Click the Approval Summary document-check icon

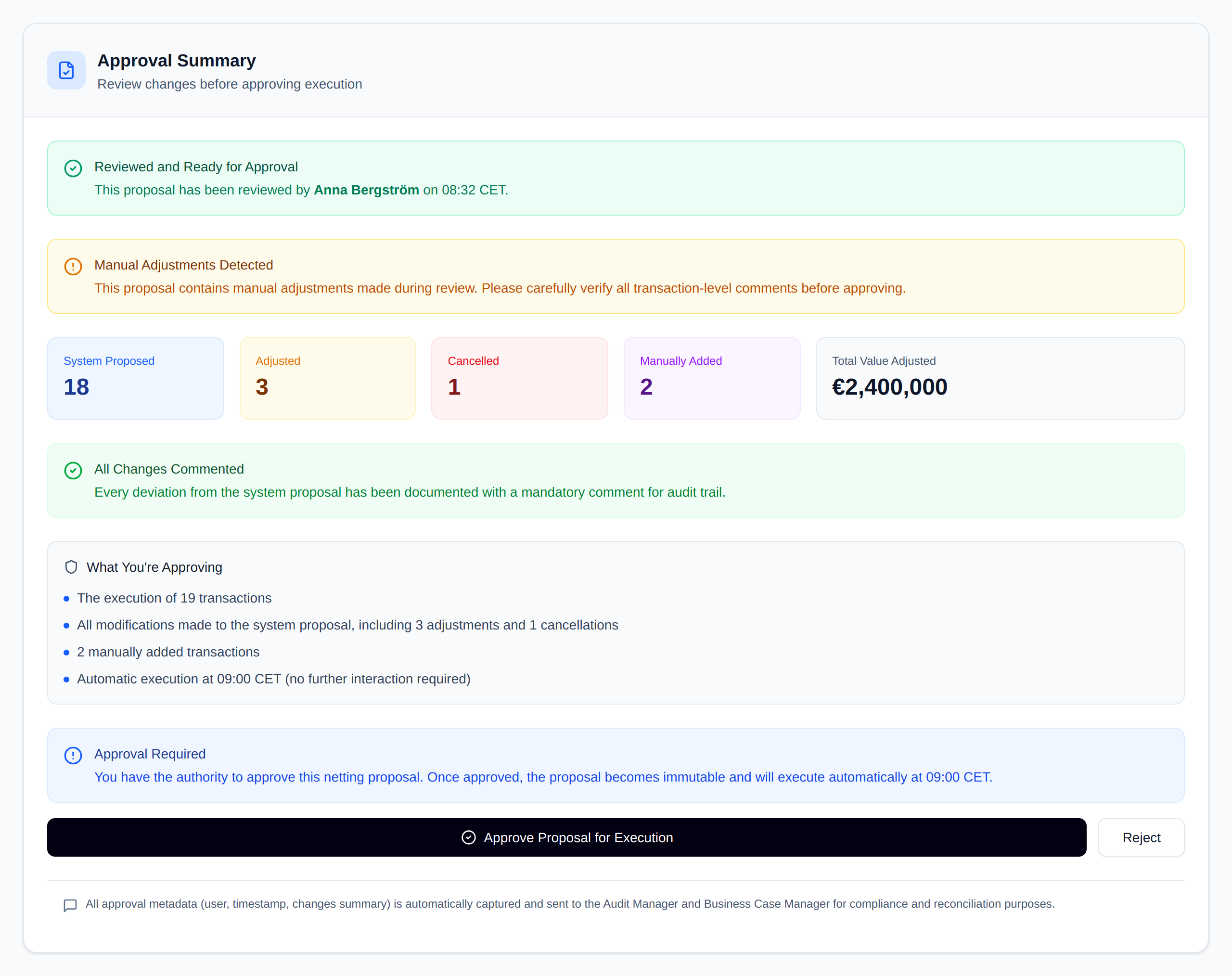66,70
